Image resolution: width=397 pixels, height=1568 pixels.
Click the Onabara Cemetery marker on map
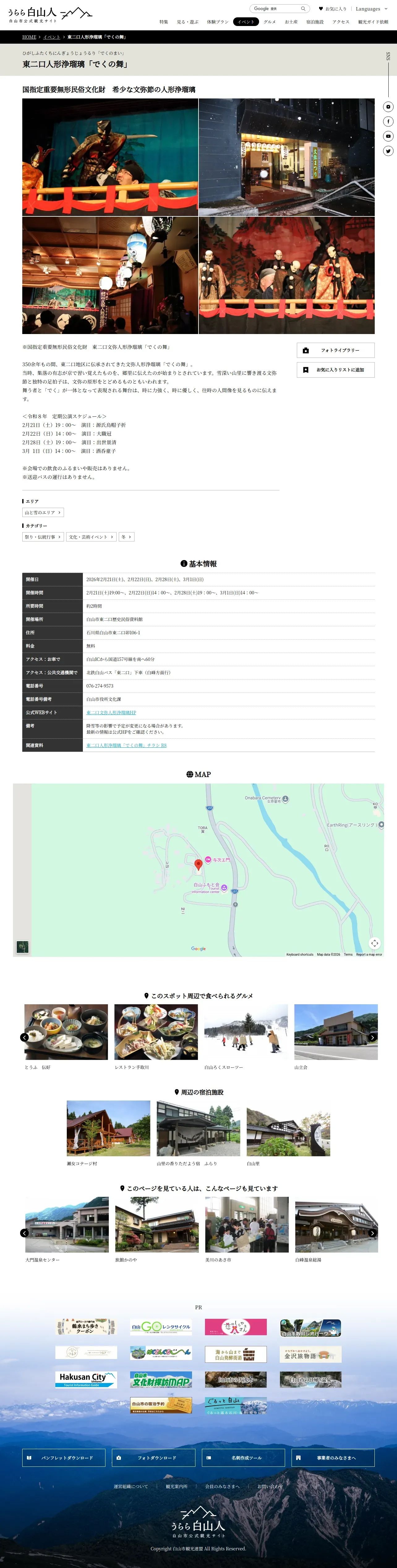tap(285, 799)
